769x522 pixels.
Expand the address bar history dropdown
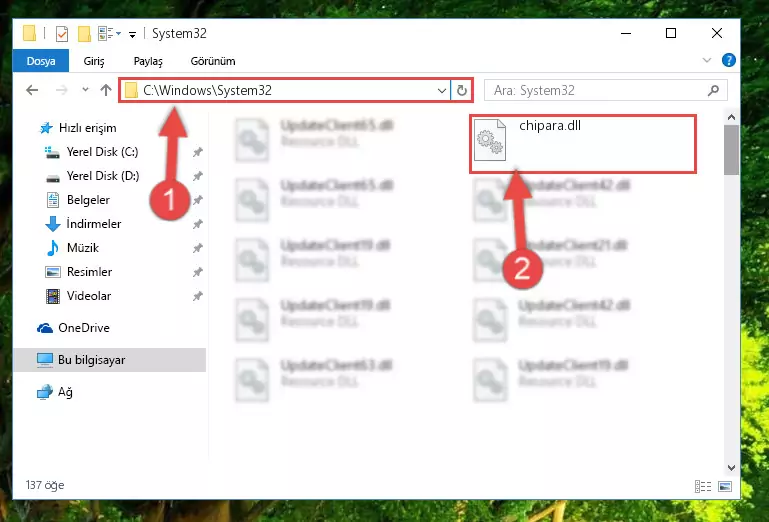[441, 90]
